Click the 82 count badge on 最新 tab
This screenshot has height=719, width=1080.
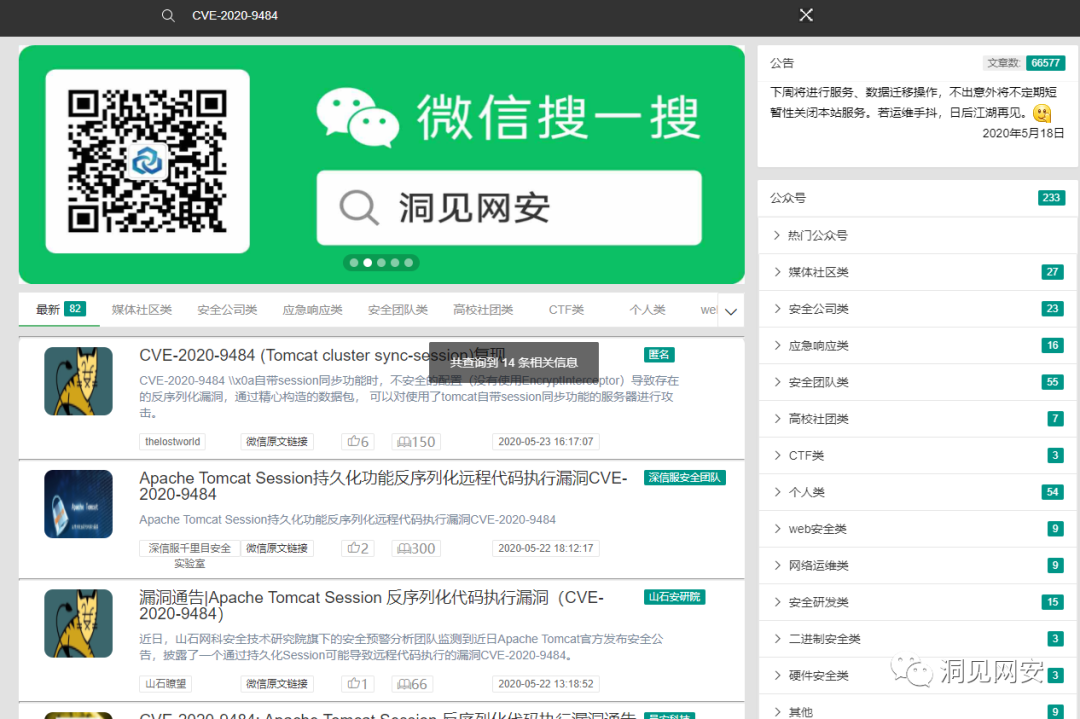[x=75, y=309]
